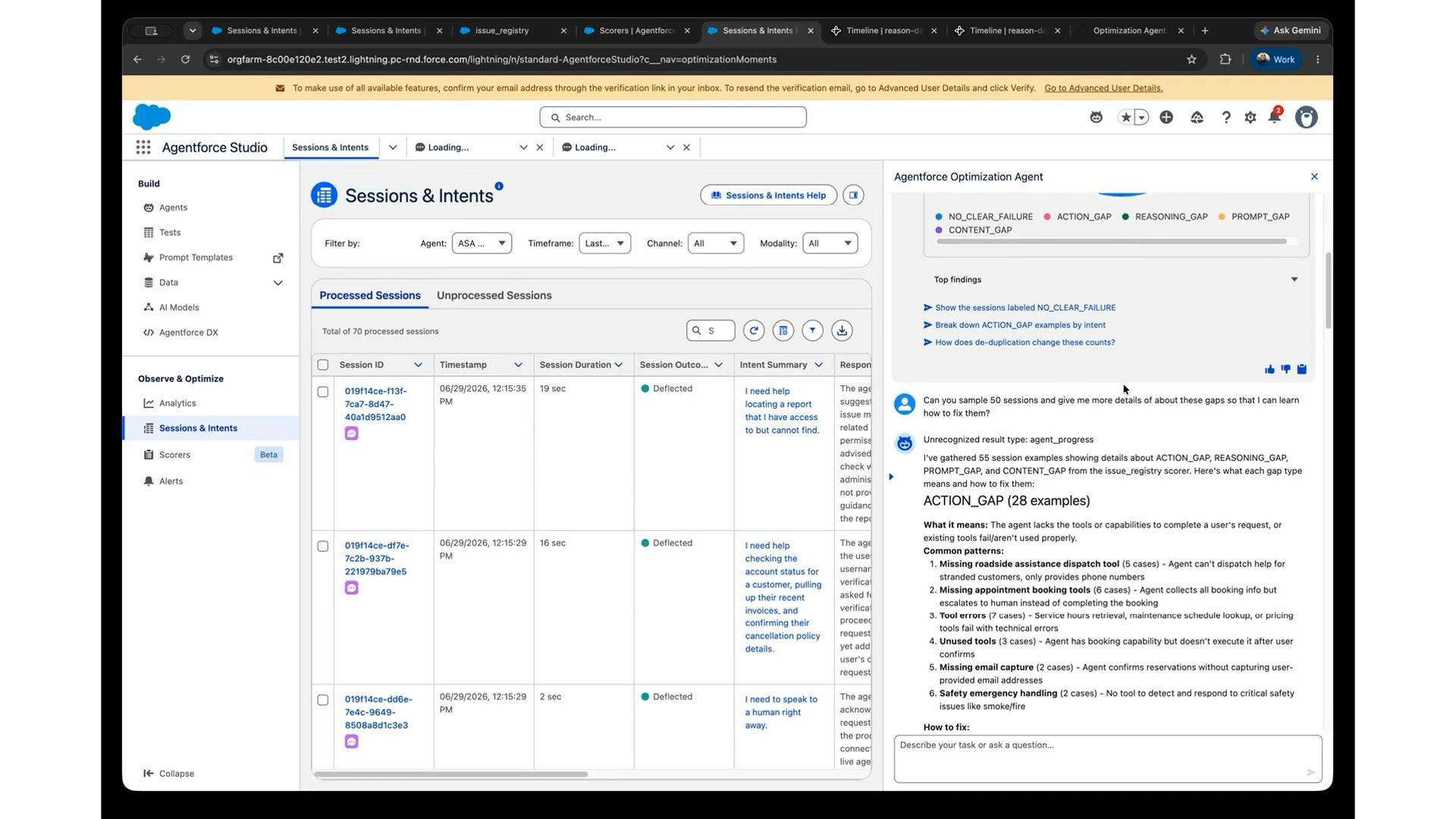This screenshot has width=1456, height=819.
Task: Select checkbox for session 019f14ce-df7e
Action: 323,546
